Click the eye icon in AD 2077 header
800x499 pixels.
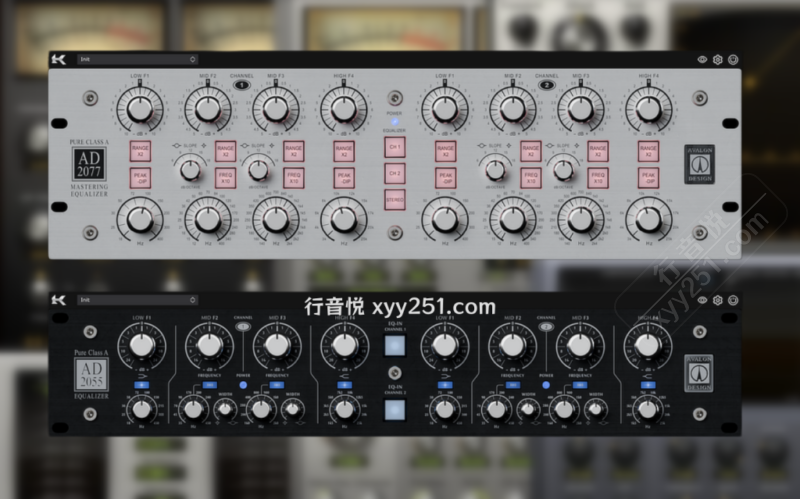click(703, 60)
